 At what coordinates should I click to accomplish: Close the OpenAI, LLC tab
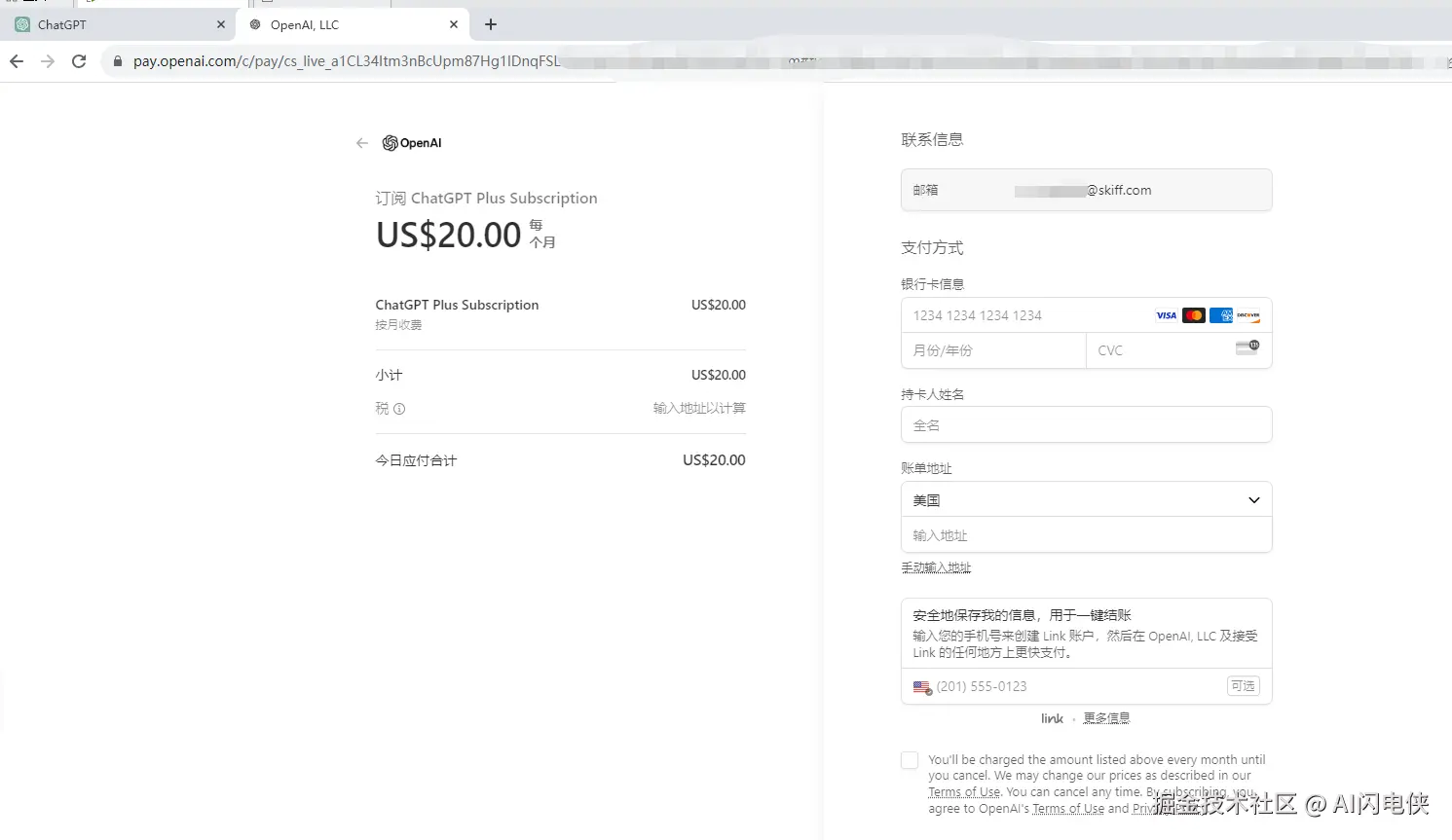coord(454,24)
